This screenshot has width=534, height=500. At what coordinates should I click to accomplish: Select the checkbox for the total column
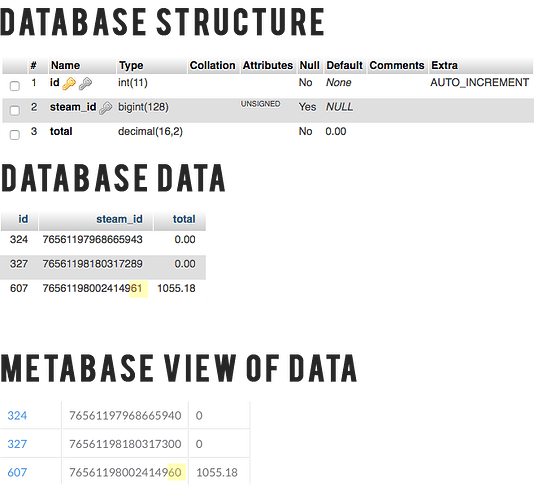coord(15,135)
